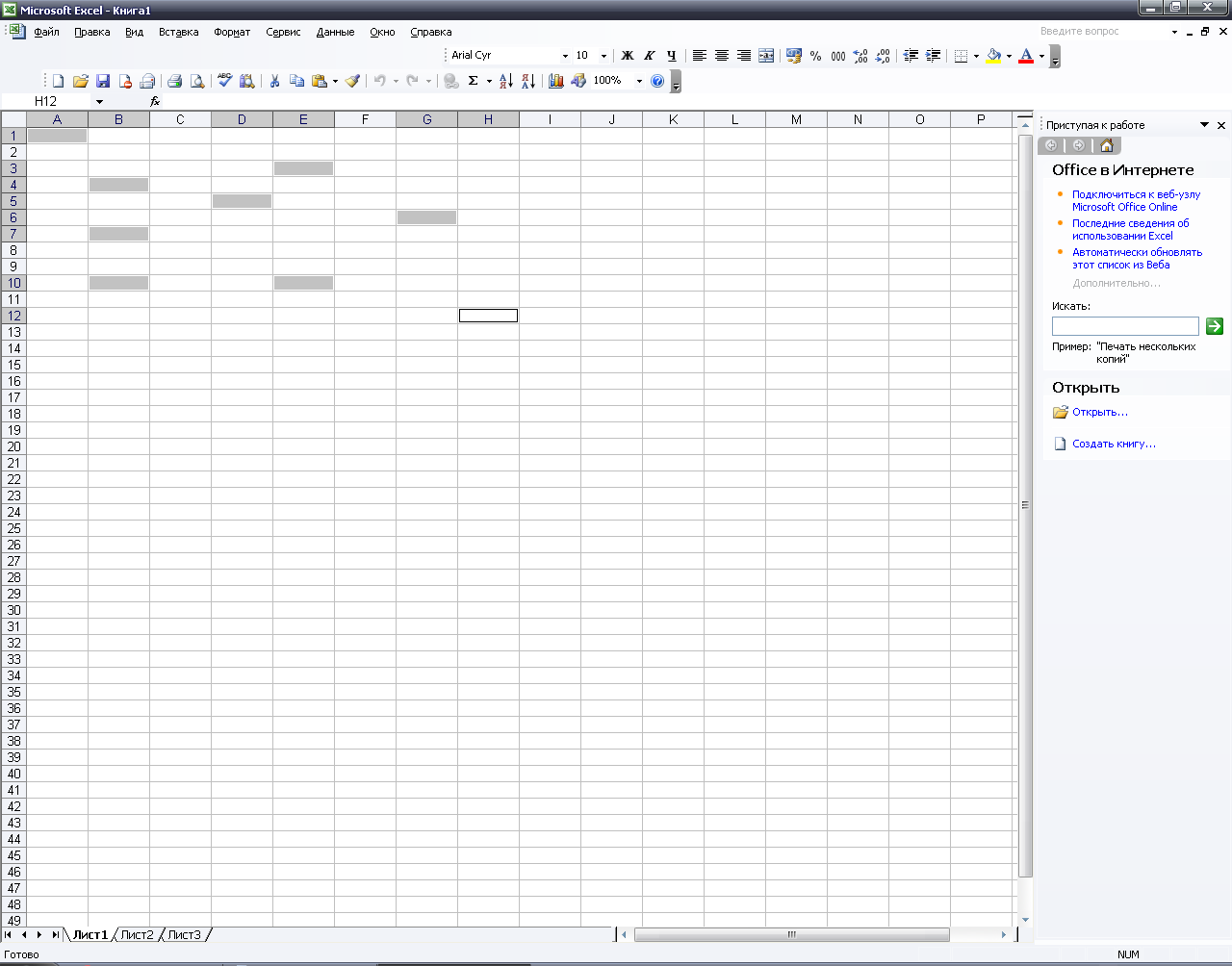Open the Файл menu

pyautogui.click(x=46, y=32)
